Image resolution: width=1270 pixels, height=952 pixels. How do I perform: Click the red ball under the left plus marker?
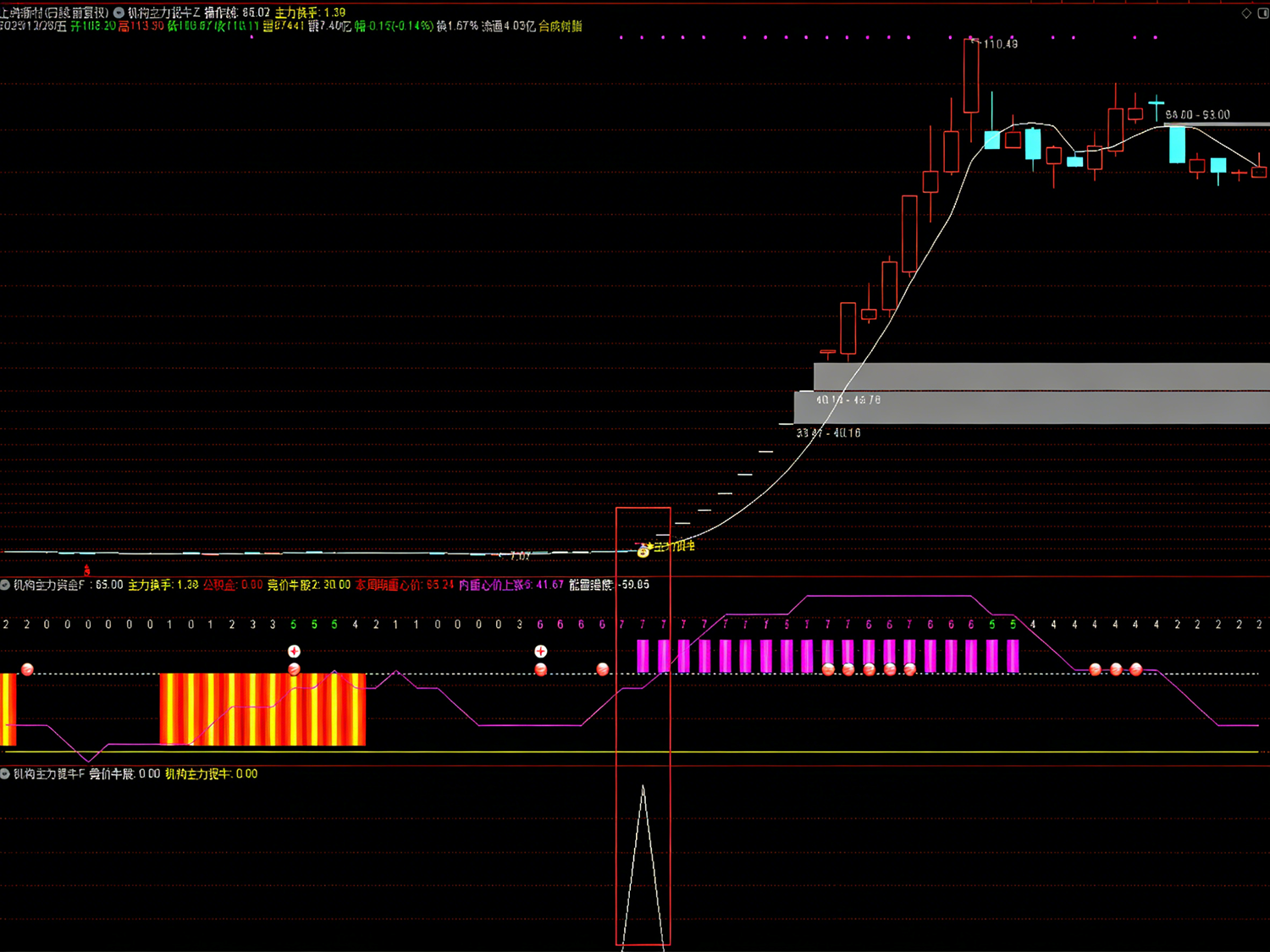(294, 669)
